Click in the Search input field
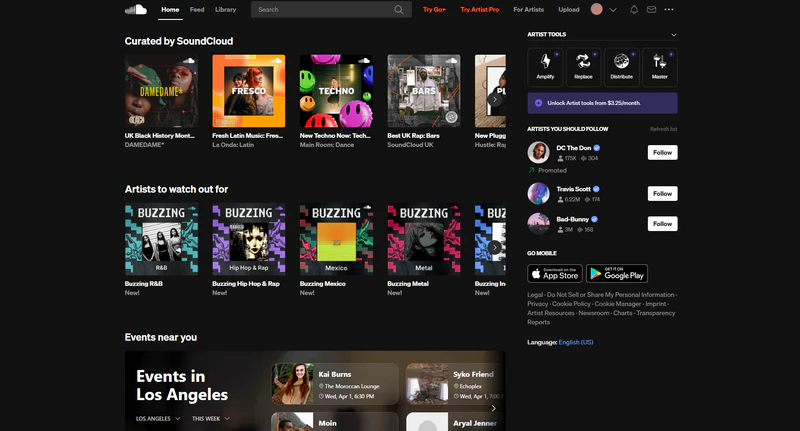 (x=324, y=10)
